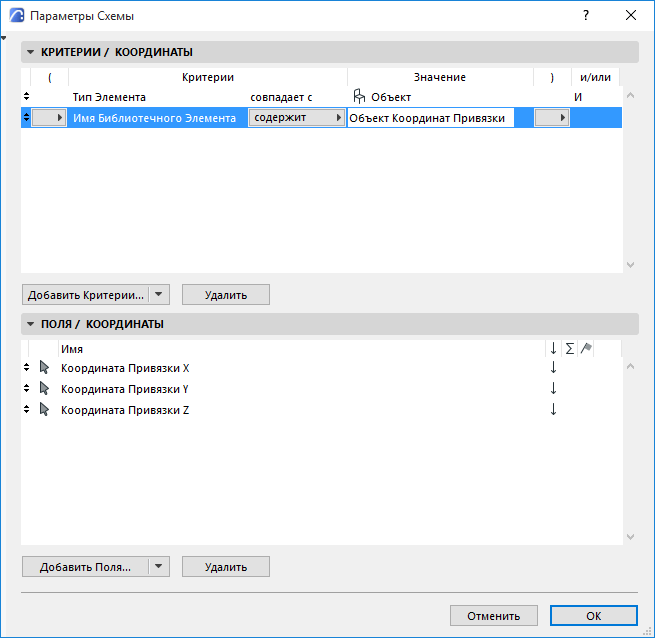Open dropdown arrow next to Добавить Критерии
The height and width of the screenshot is (638, 655).
pyautogui.click(x=160, y=295)
